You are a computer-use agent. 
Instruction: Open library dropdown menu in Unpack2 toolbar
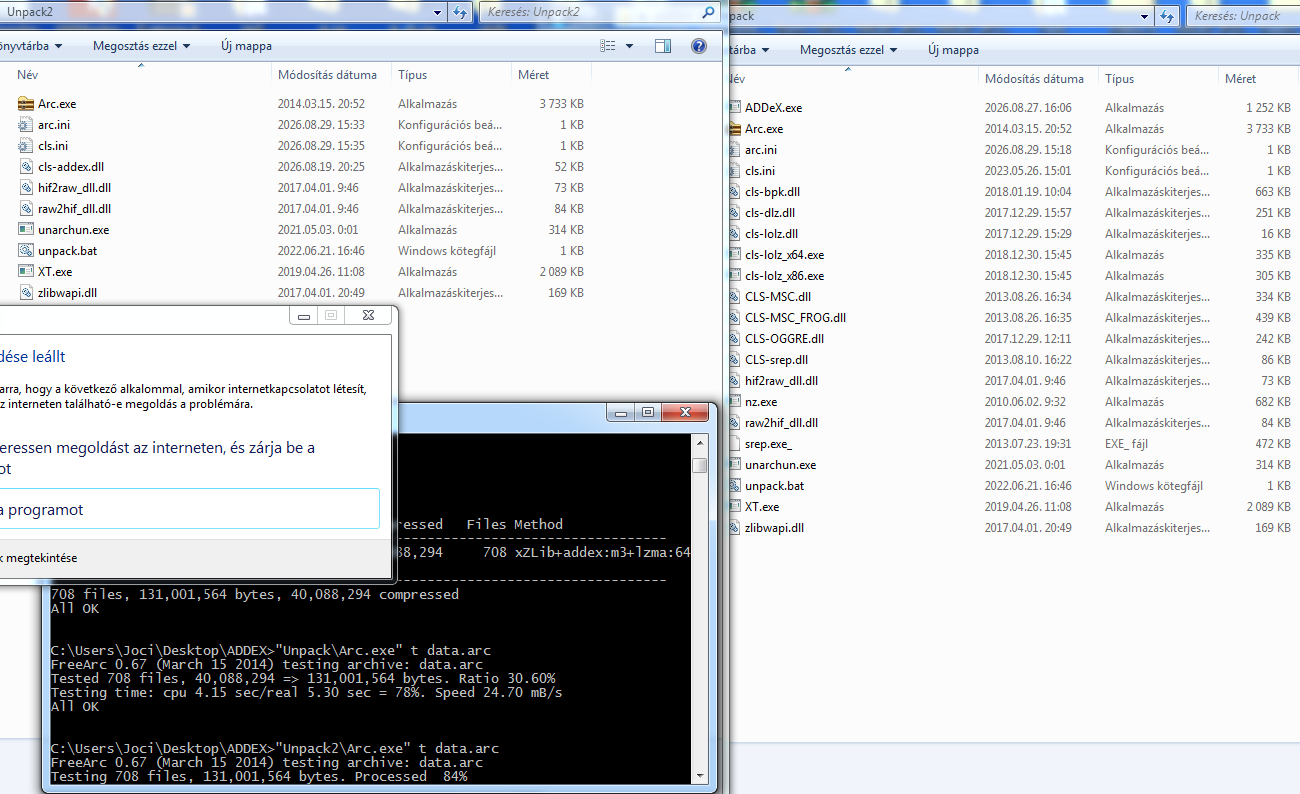coord(33,46)
